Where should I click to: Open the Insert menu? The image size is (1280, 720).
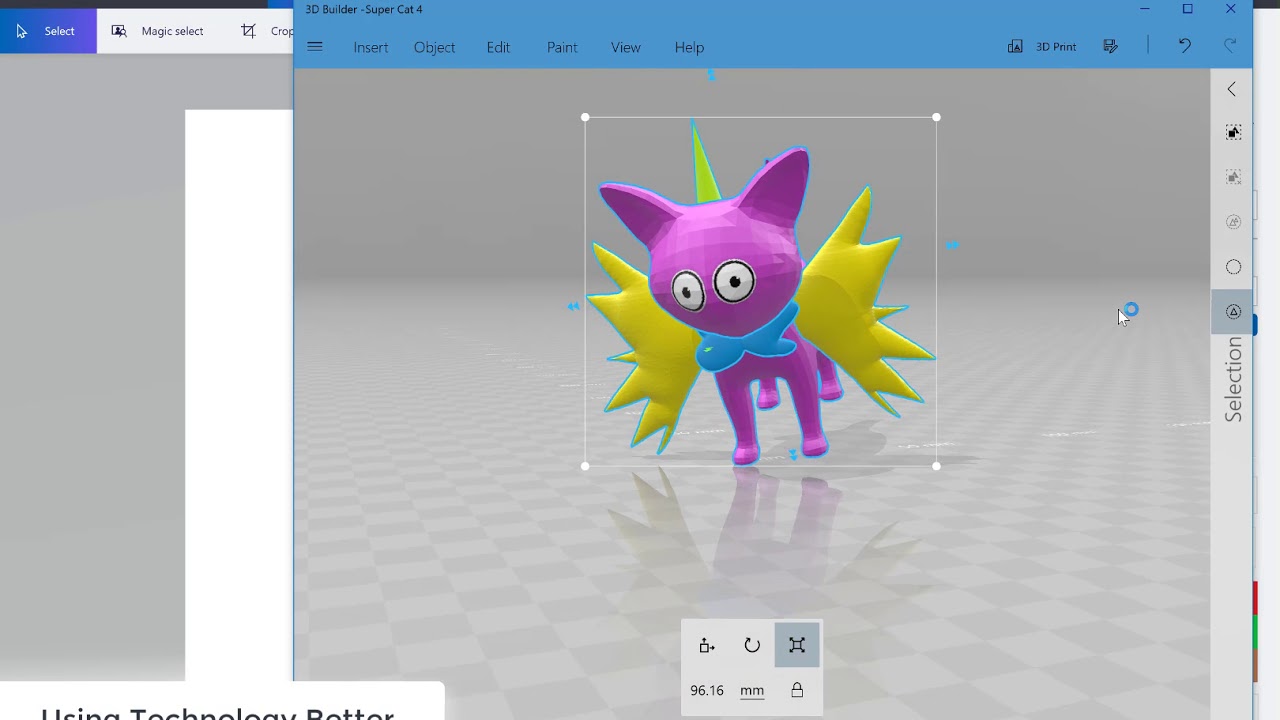[x=370, y=47]
